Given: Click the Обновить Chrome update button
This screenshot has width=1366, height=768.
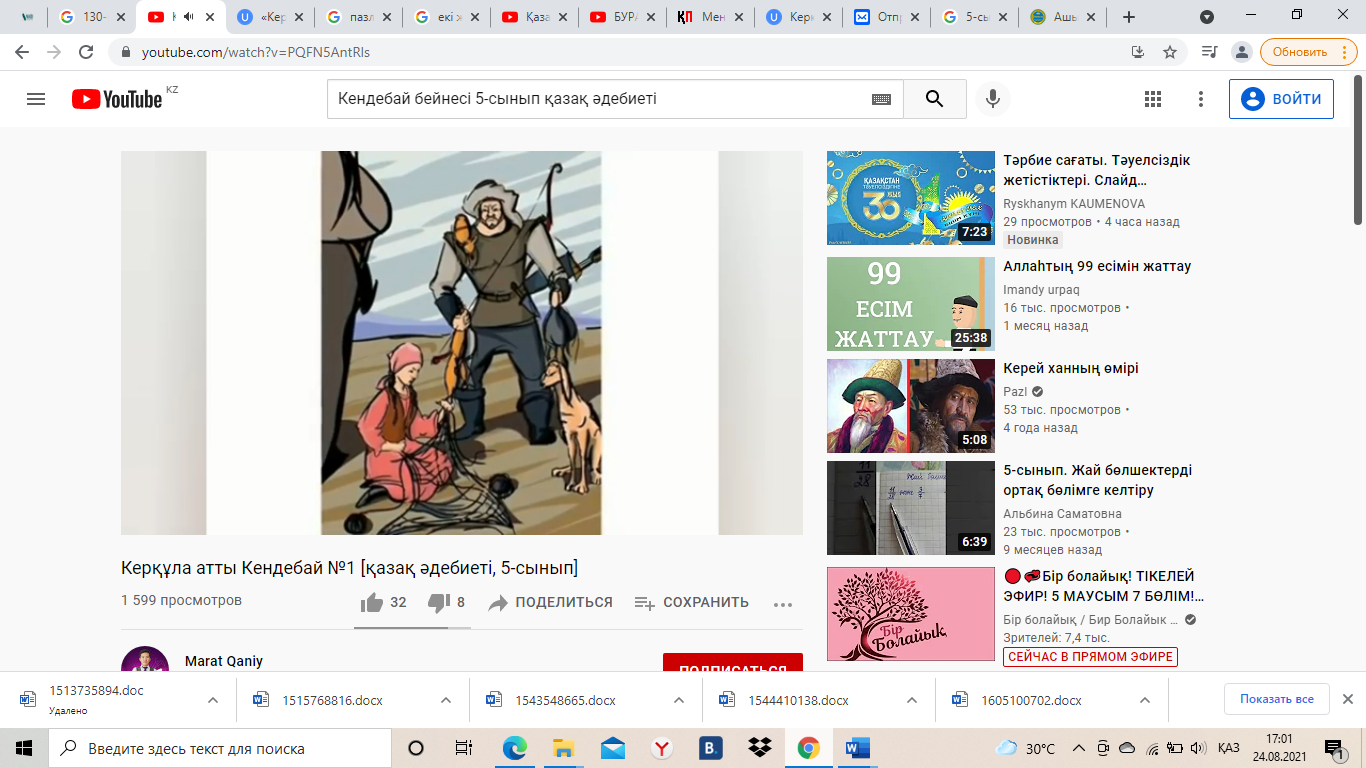Looking at the screenshot, I should pos(1307,52).
